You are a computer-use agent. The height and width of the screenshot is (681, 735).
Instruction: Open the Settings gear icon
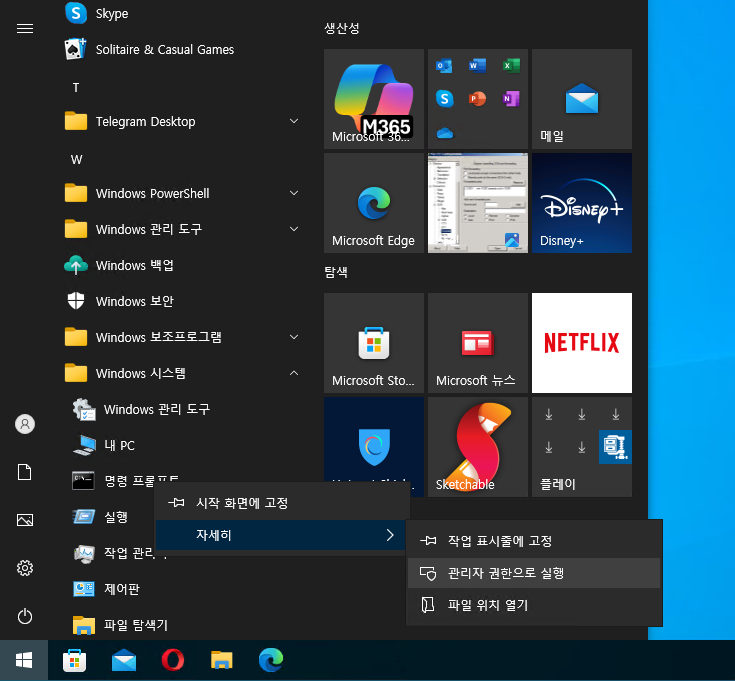[x=25, y=568]
